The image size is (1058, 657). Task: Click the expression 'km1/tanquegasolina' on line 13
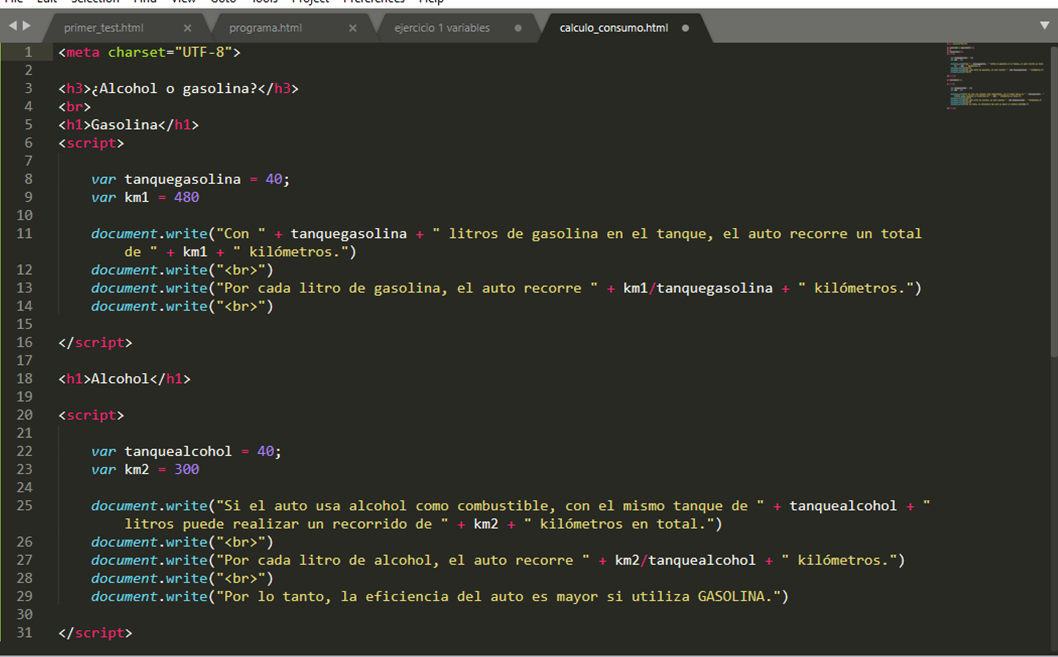[x=698, y=289]
